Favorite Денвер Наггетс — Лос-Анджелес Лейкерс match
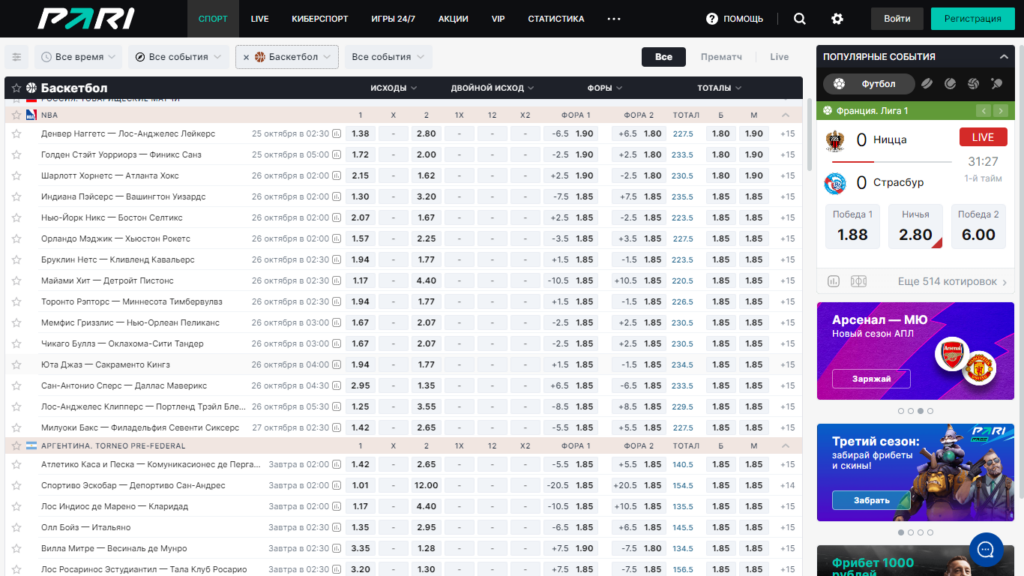 (x=16, y=134)
